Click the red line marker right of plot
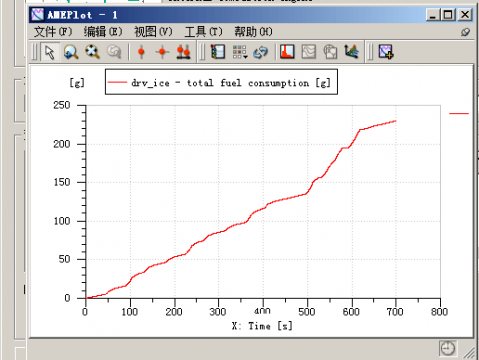Viewport: 479px width, 360px height. pos(459,114)
